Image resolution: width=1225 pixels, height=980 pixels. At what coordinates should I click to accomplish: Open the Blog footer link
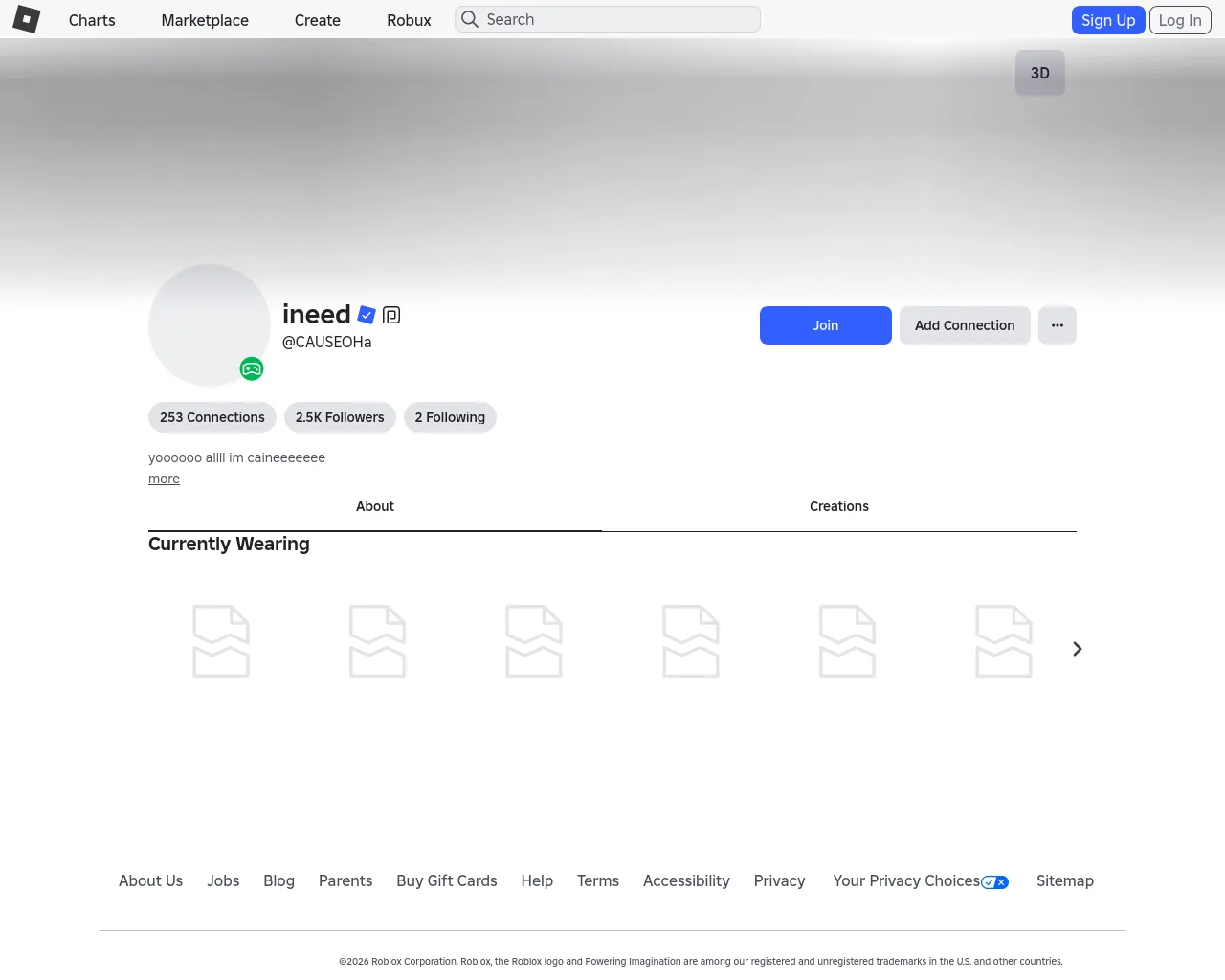278,880
